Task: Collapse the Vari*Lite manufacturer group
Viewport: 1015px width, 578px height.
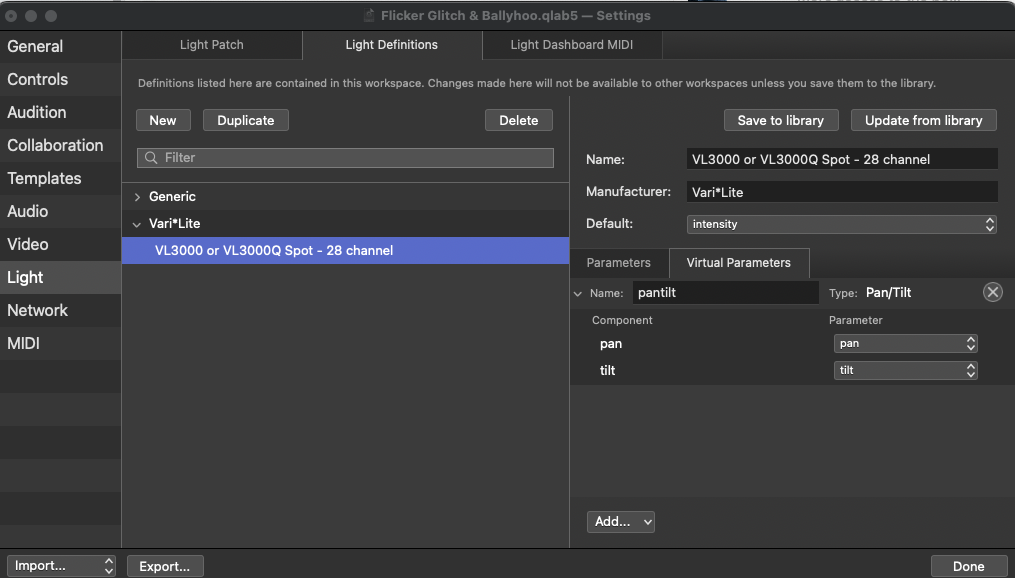Action: [x=138, y=224]
